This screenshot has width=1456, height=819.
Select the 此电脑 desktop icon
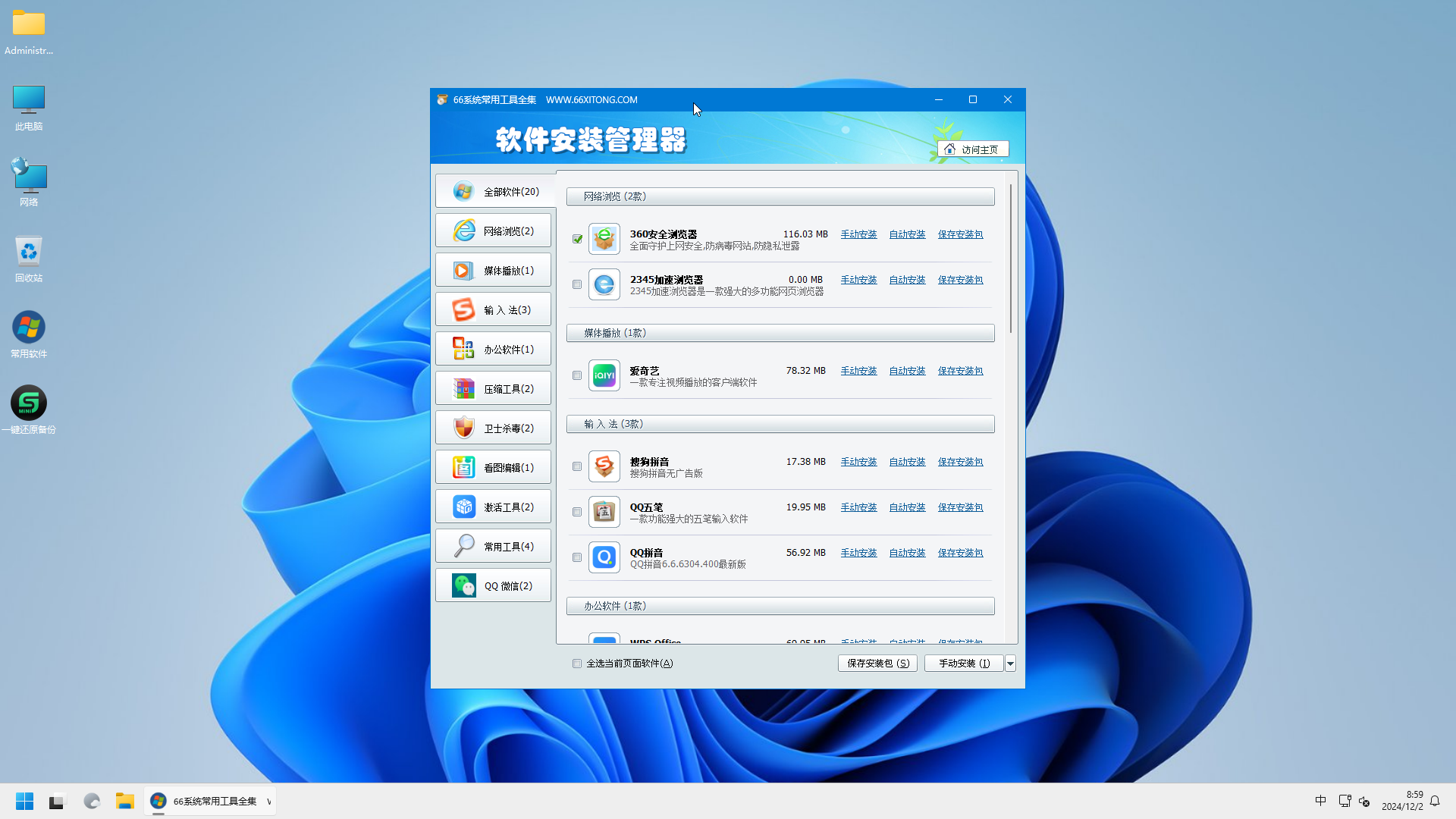click(x=29, y=108)
